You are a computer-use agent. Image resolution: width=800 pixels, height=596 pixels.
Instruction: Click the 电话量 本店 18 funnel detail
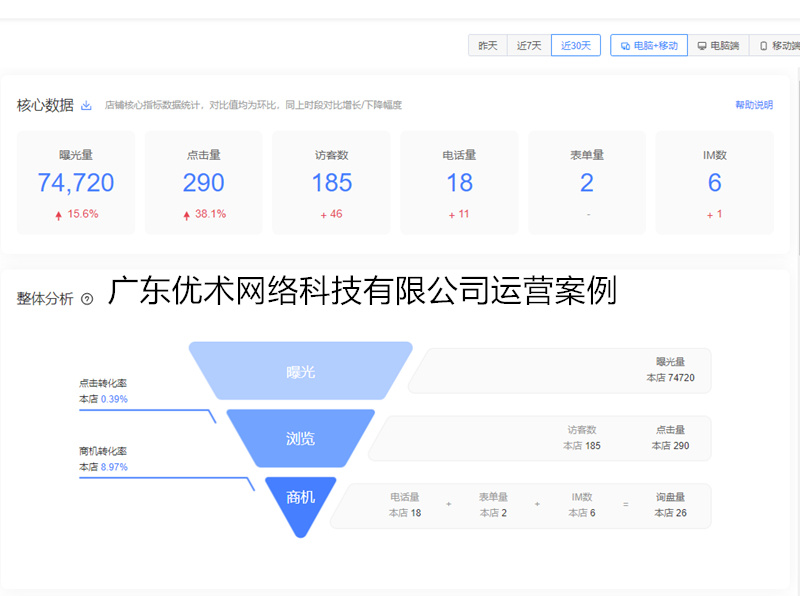click(x=405, y=505)
